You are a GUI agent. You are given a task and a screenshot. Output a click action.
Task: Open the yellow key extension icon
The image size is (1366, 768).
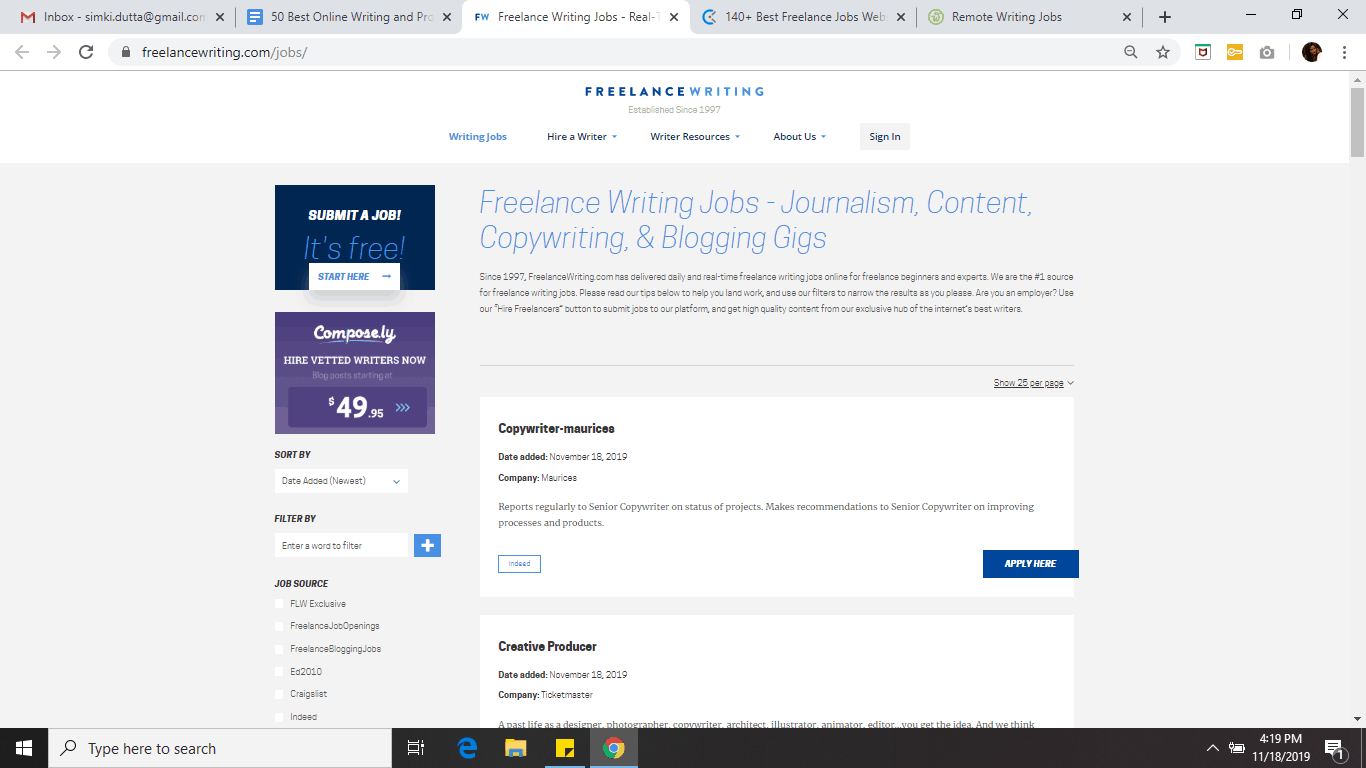[1235, 52]
